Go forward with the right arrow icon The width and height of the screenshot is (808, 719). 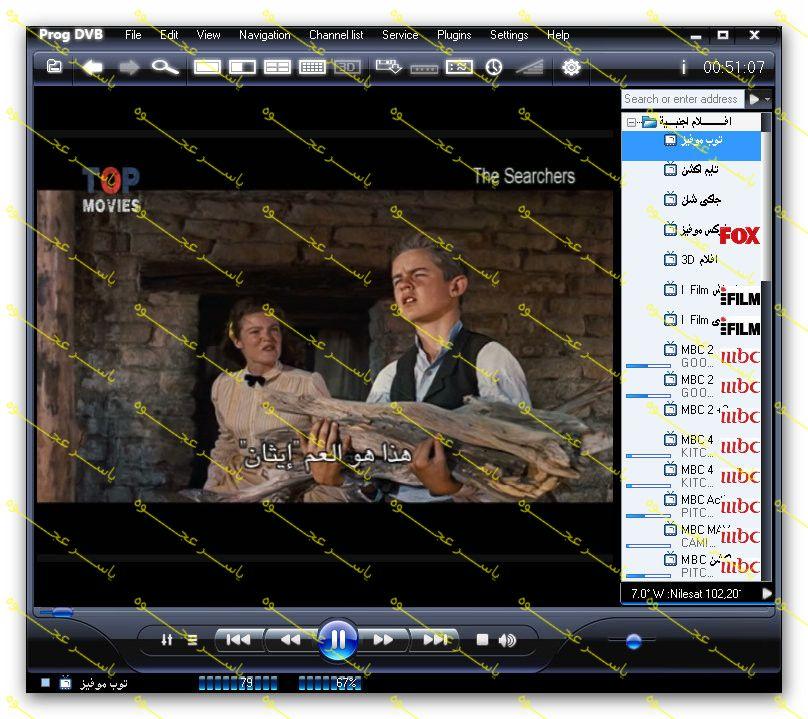pos(129,67)
